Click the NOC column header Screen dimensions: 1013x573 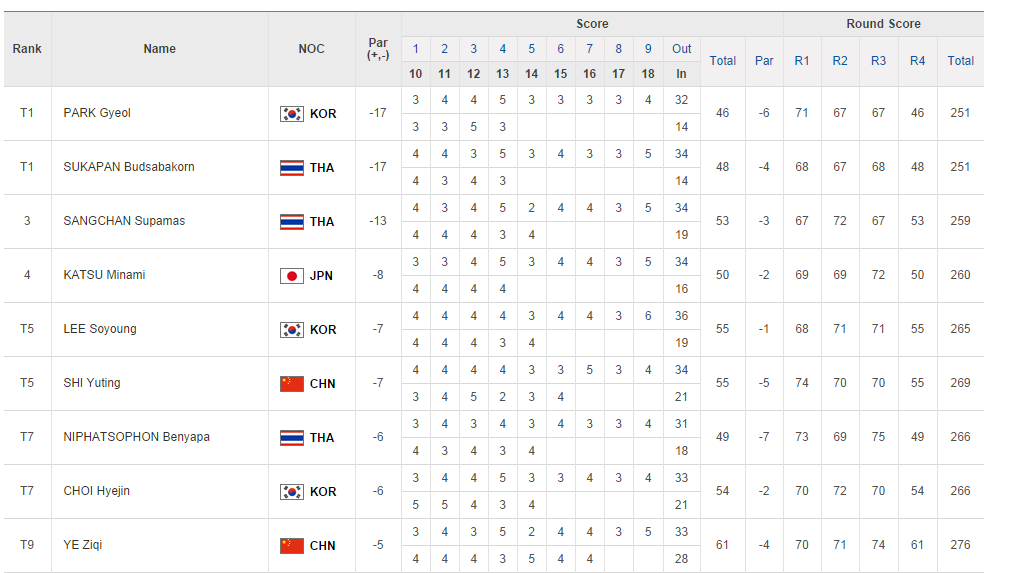[311, 49]
